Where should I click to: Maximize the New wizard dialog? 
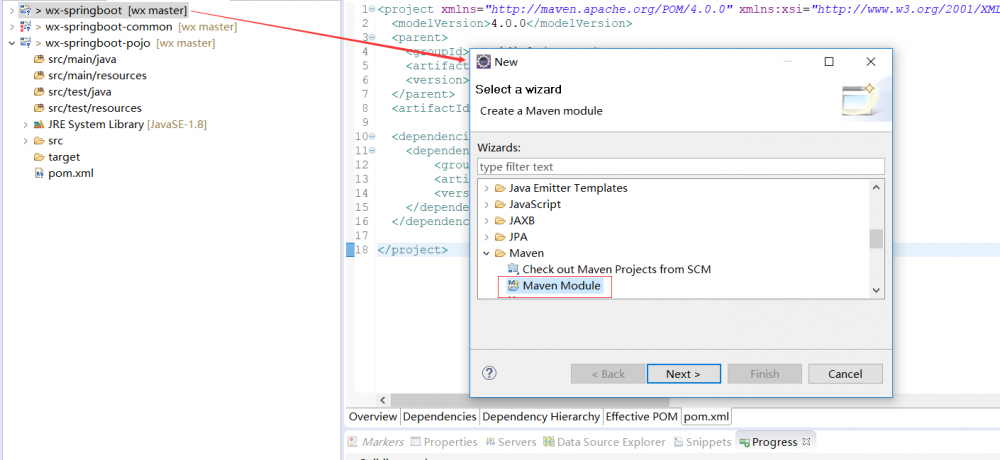pyautogui.click(x=829, y=62)
